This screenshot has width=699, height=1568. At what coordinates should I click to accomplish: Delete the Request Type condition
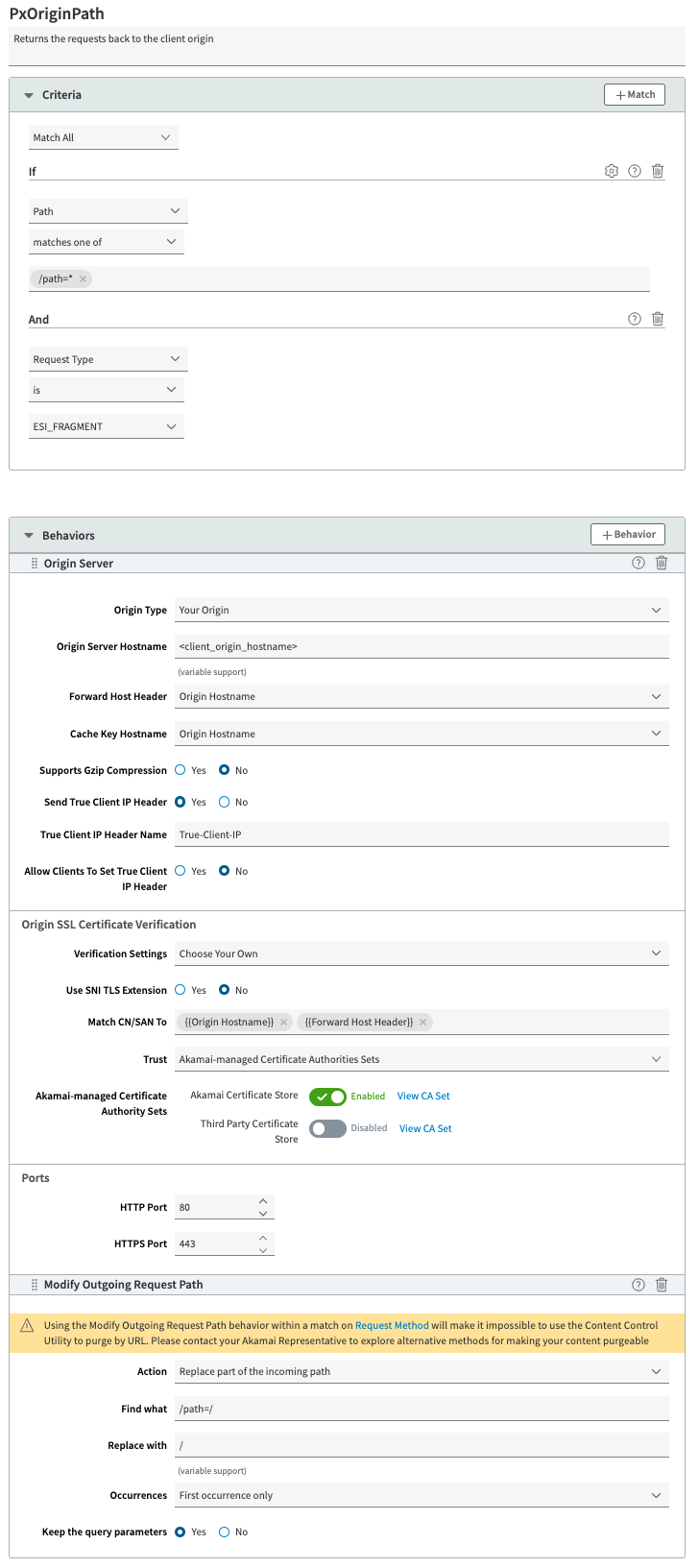[658, 319]
